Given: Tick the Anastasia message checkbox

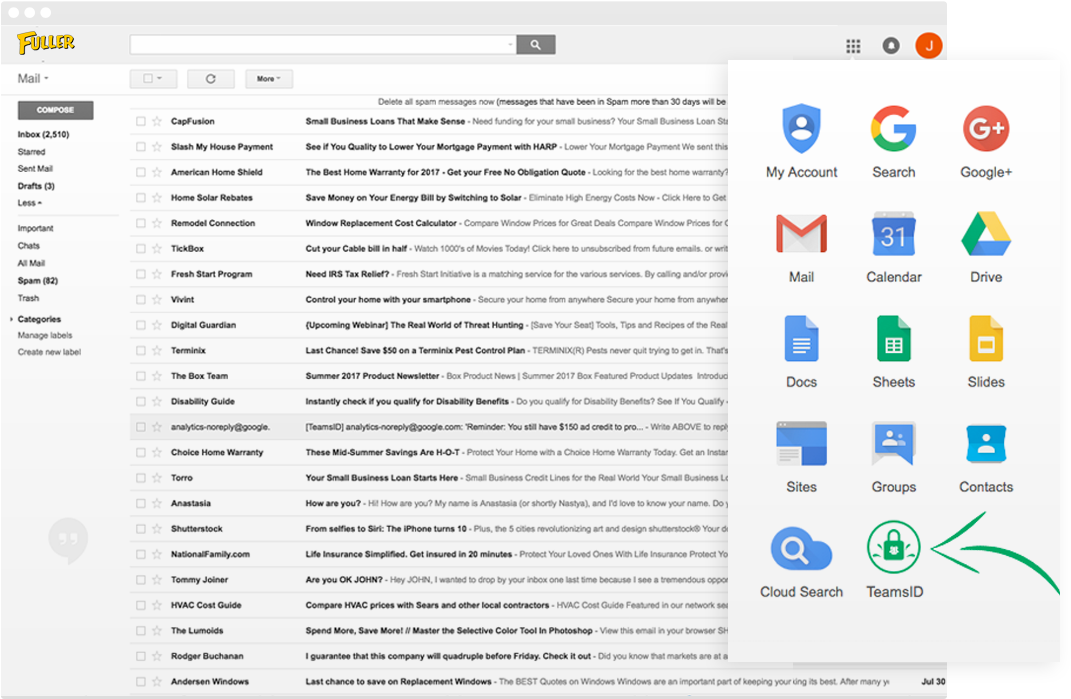Looking at the screenshot, I should tap(141, 504).
